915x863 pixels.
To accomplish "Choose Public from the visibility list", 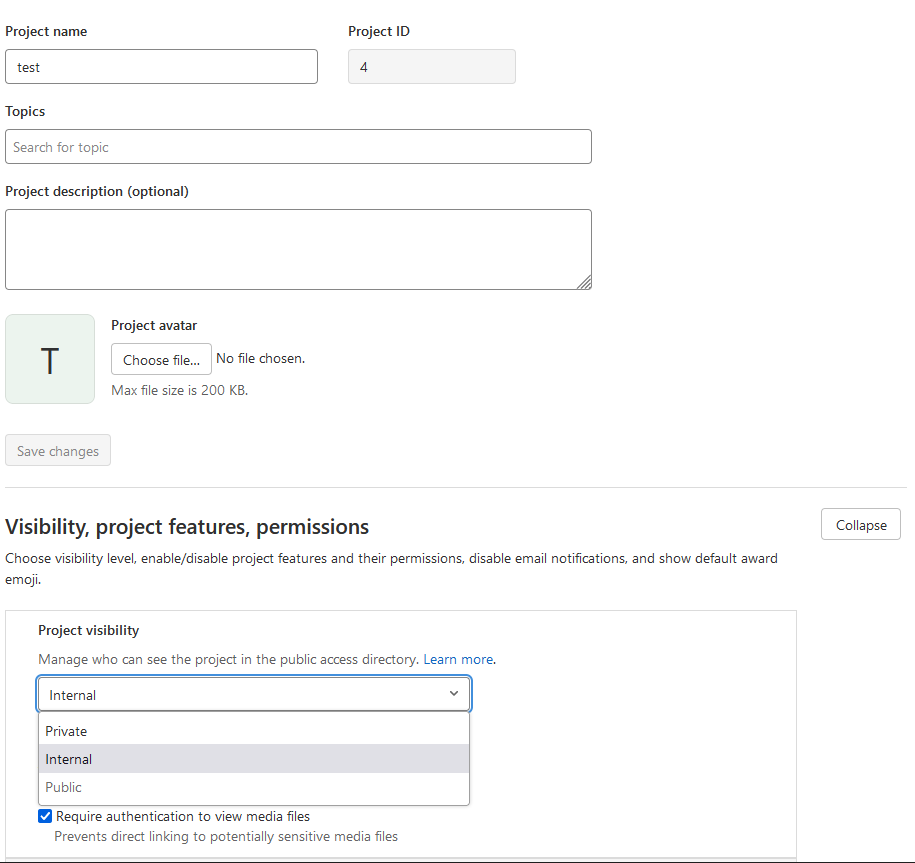I will [x=254, y=787].
